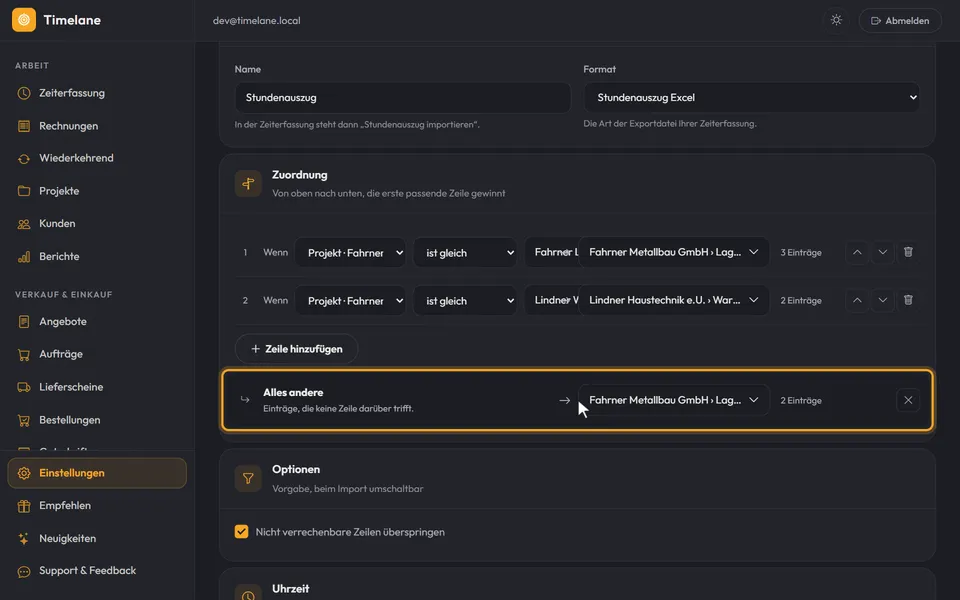This screenshot has width=960, height=600.
Task: Open Alles andere target project dropdown
Action: 673,400
